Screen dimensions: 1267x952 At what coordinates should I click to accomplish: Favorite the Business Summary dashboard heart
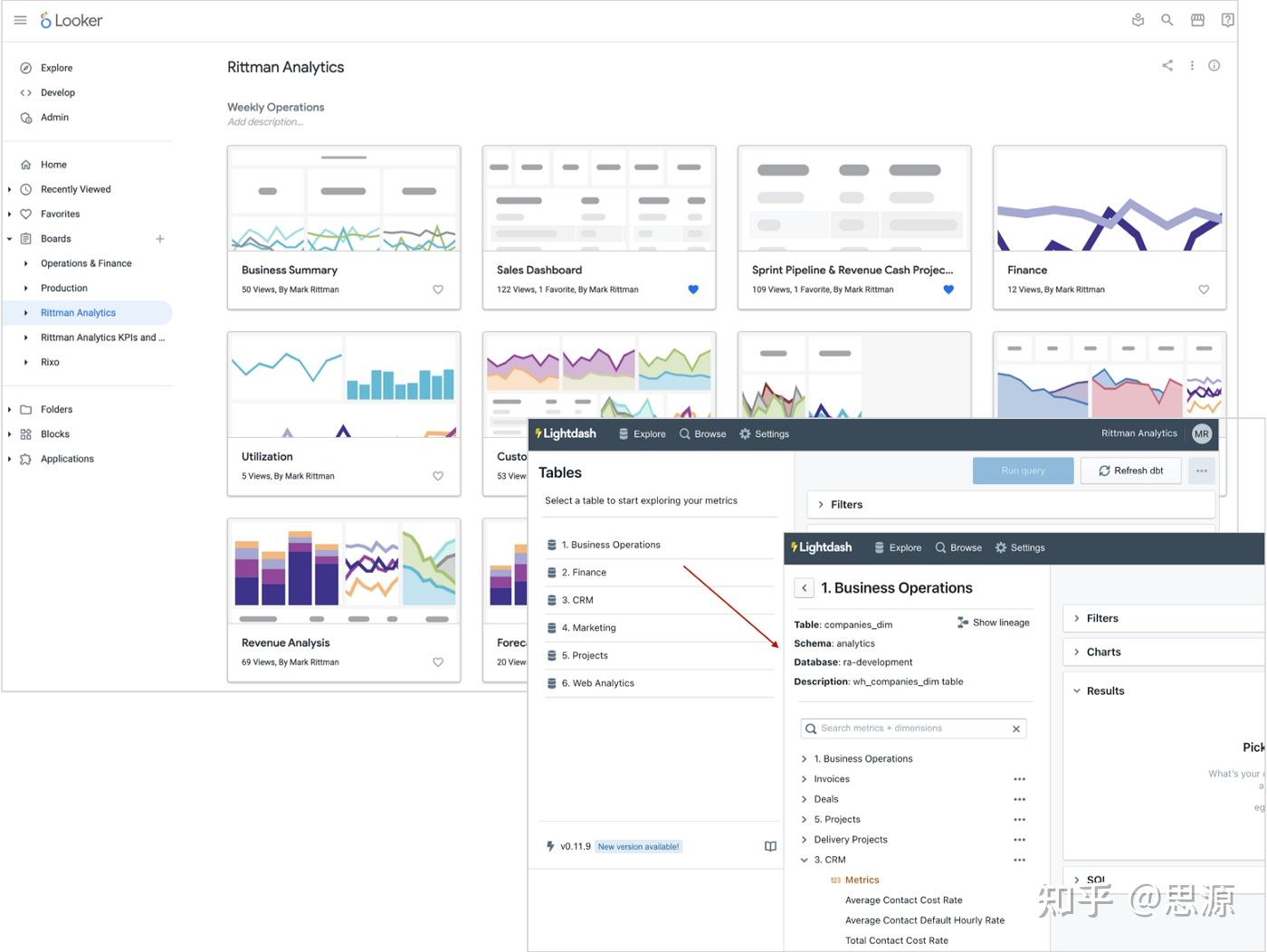click(438, 290)
